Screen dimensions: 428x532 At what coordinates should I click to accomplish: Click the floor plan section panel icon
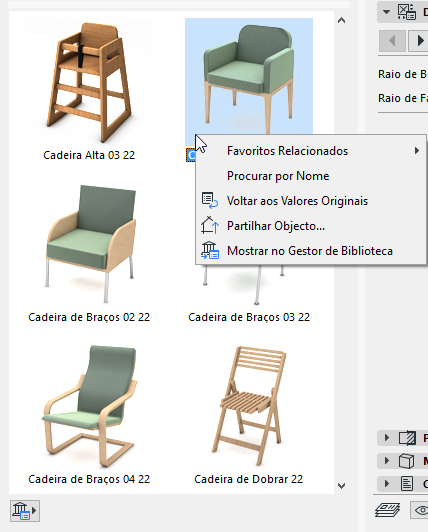click(x=407, y=438)
